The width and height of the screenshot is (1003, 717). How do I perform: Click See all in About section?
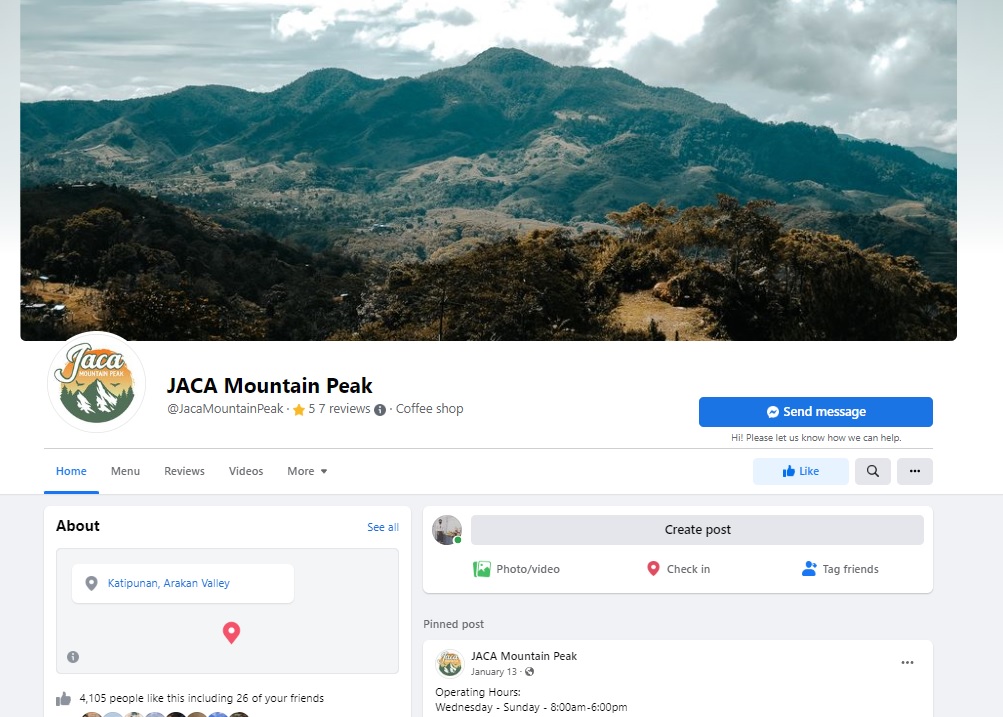pyautogui.click(x=382, y=527)
